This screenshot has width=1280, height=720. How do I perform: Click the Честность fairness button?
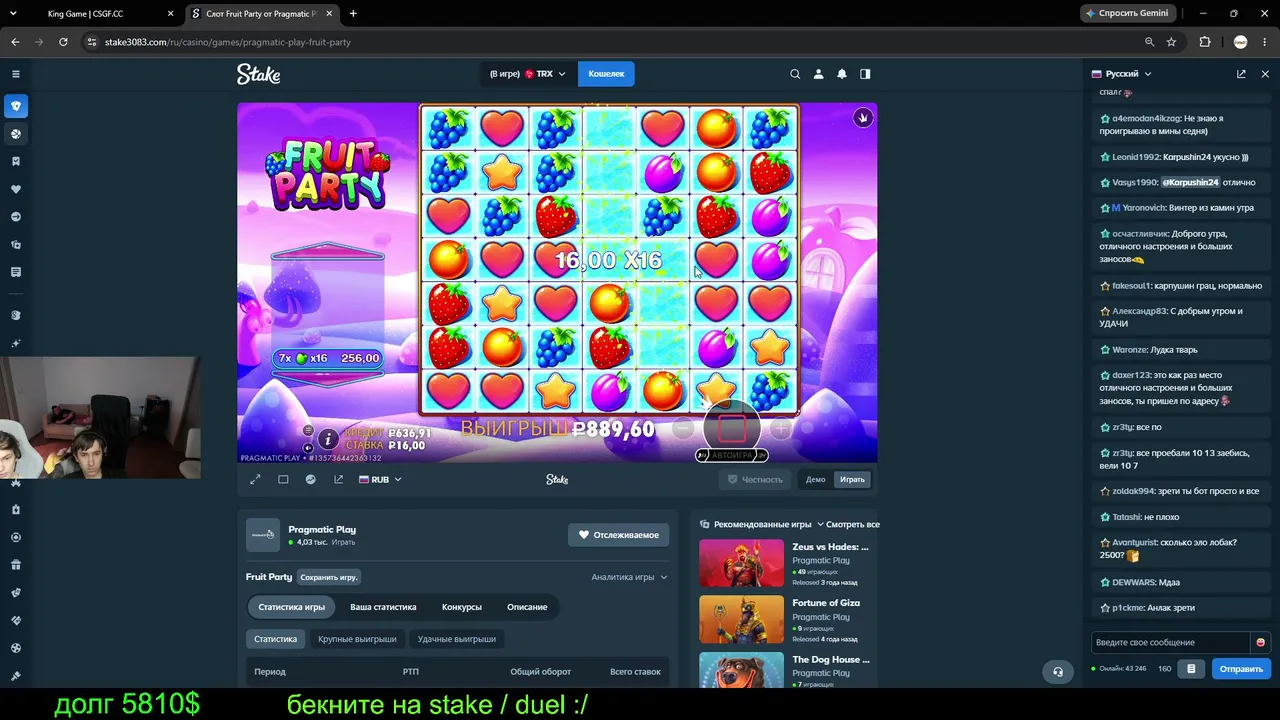(755, 480)
